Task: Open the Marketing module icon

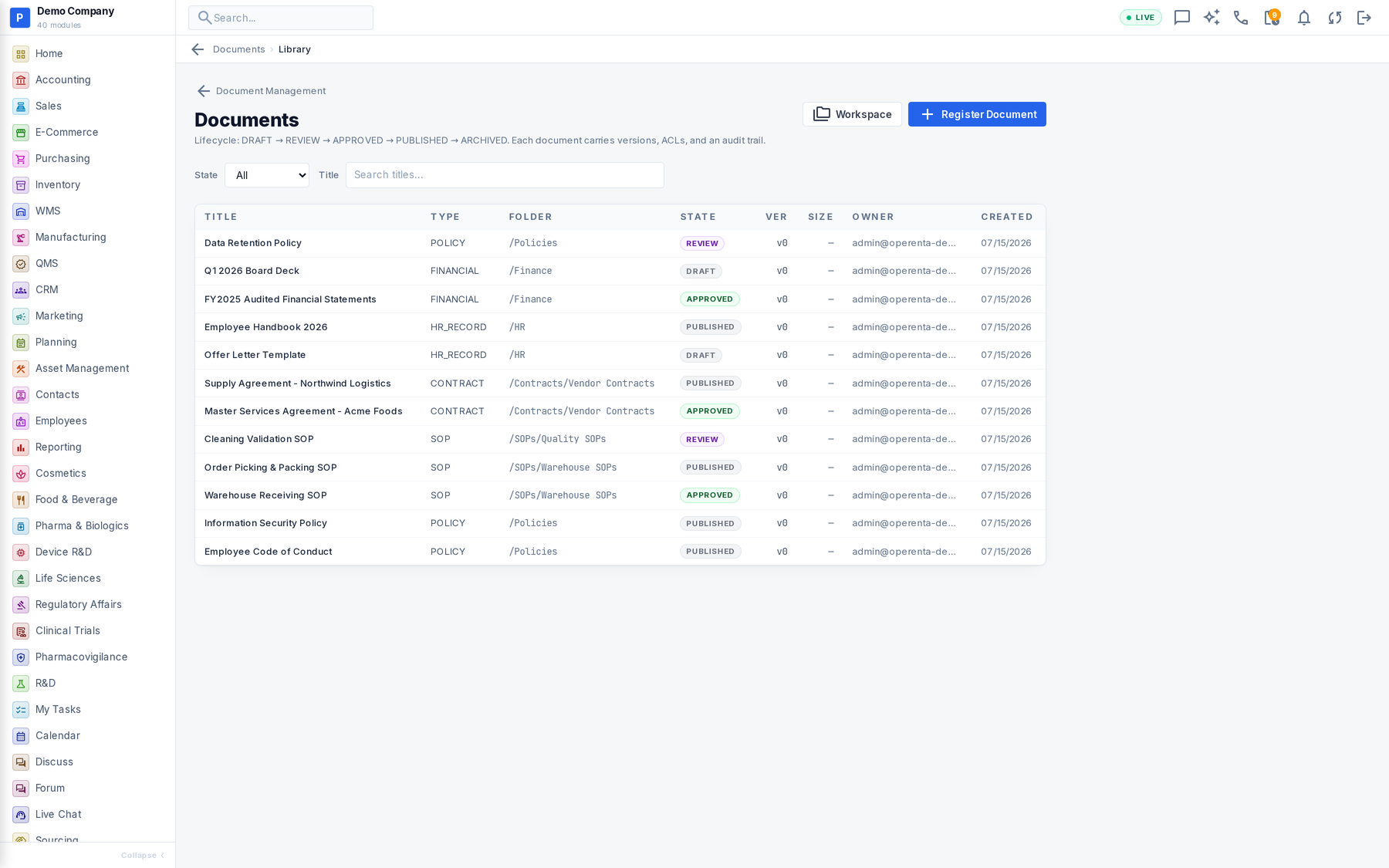Action: (21, 316)
